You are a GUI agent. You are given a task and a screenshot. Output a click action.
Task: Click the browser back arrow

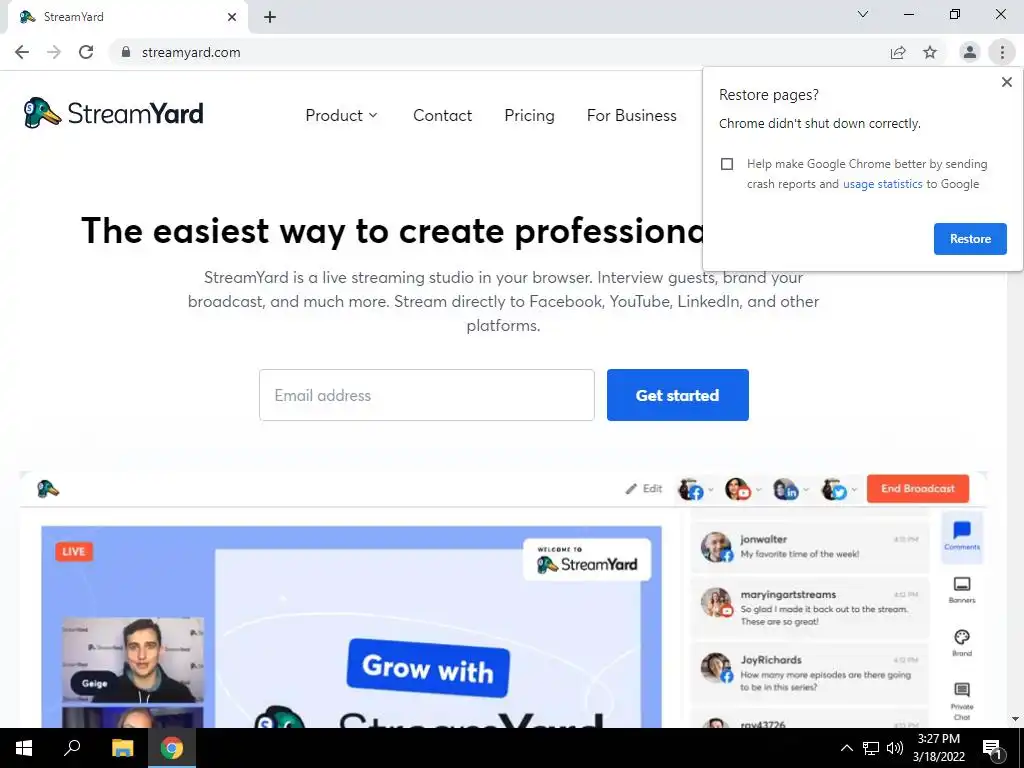coord(22,52)
